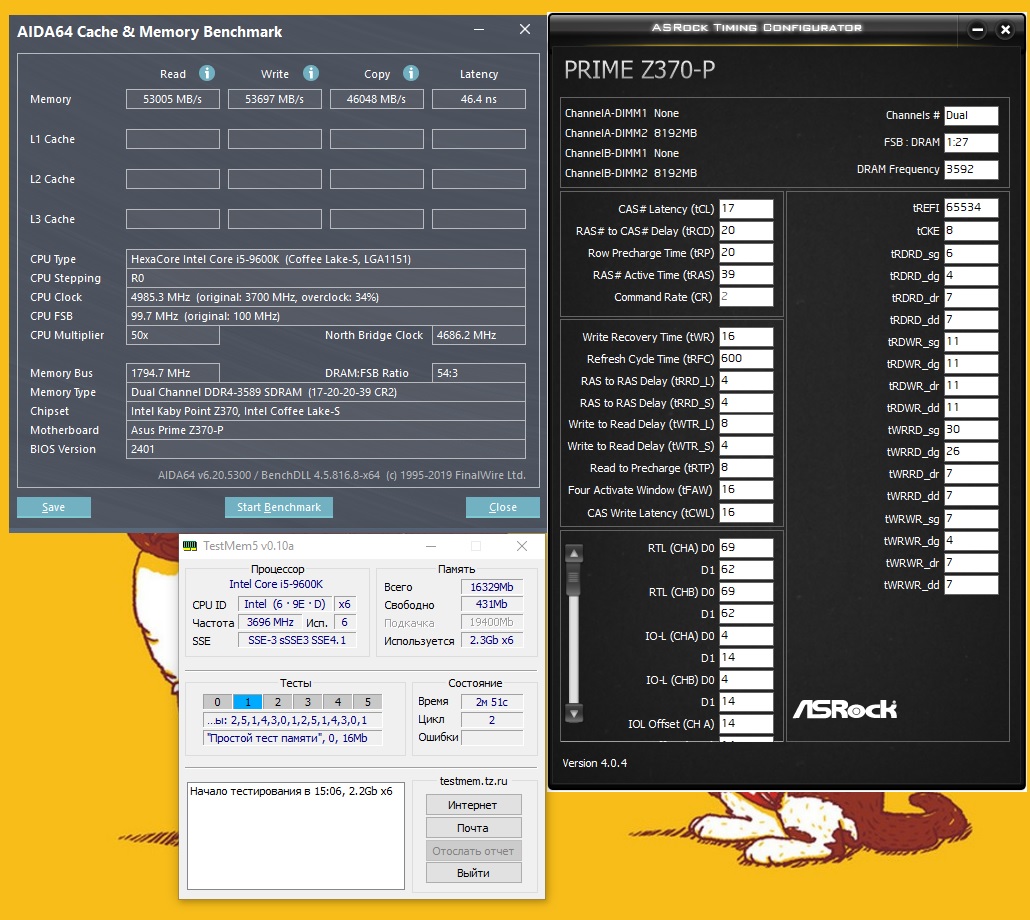Click the RTL (CHA) D0 value field

[x=746, y=548]
